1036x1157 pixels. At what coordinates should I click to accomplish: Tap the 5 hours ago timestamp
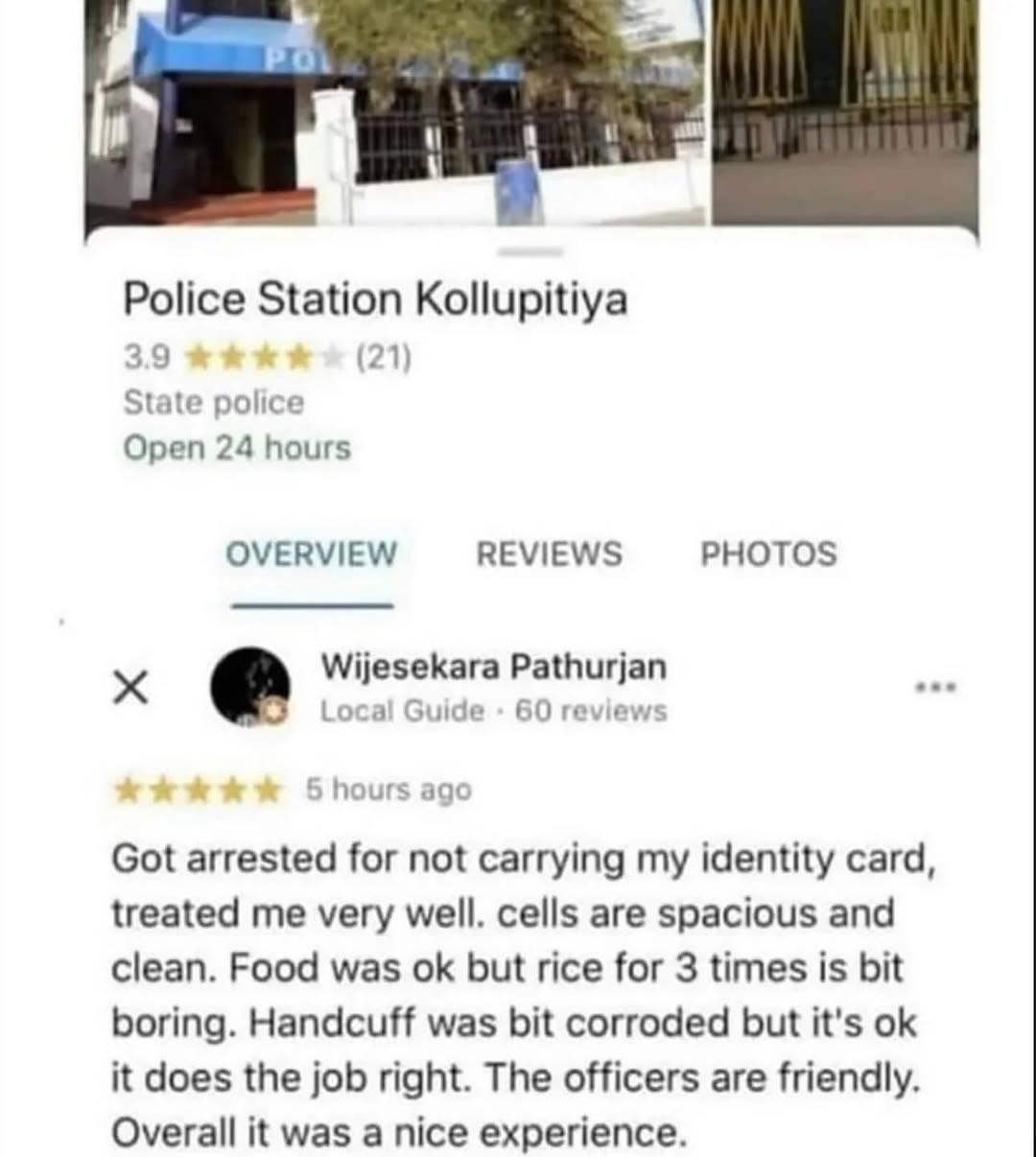point(388,790)
